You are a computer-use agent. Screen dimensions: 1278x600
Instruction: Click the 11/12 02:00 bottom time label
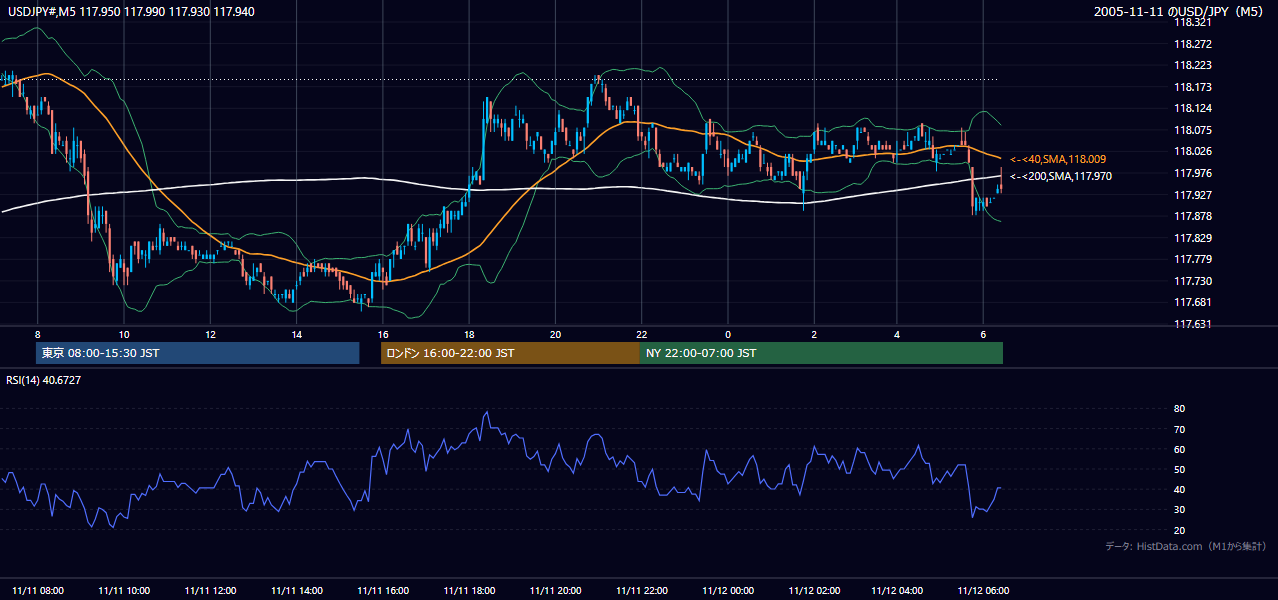click(814, 591)
